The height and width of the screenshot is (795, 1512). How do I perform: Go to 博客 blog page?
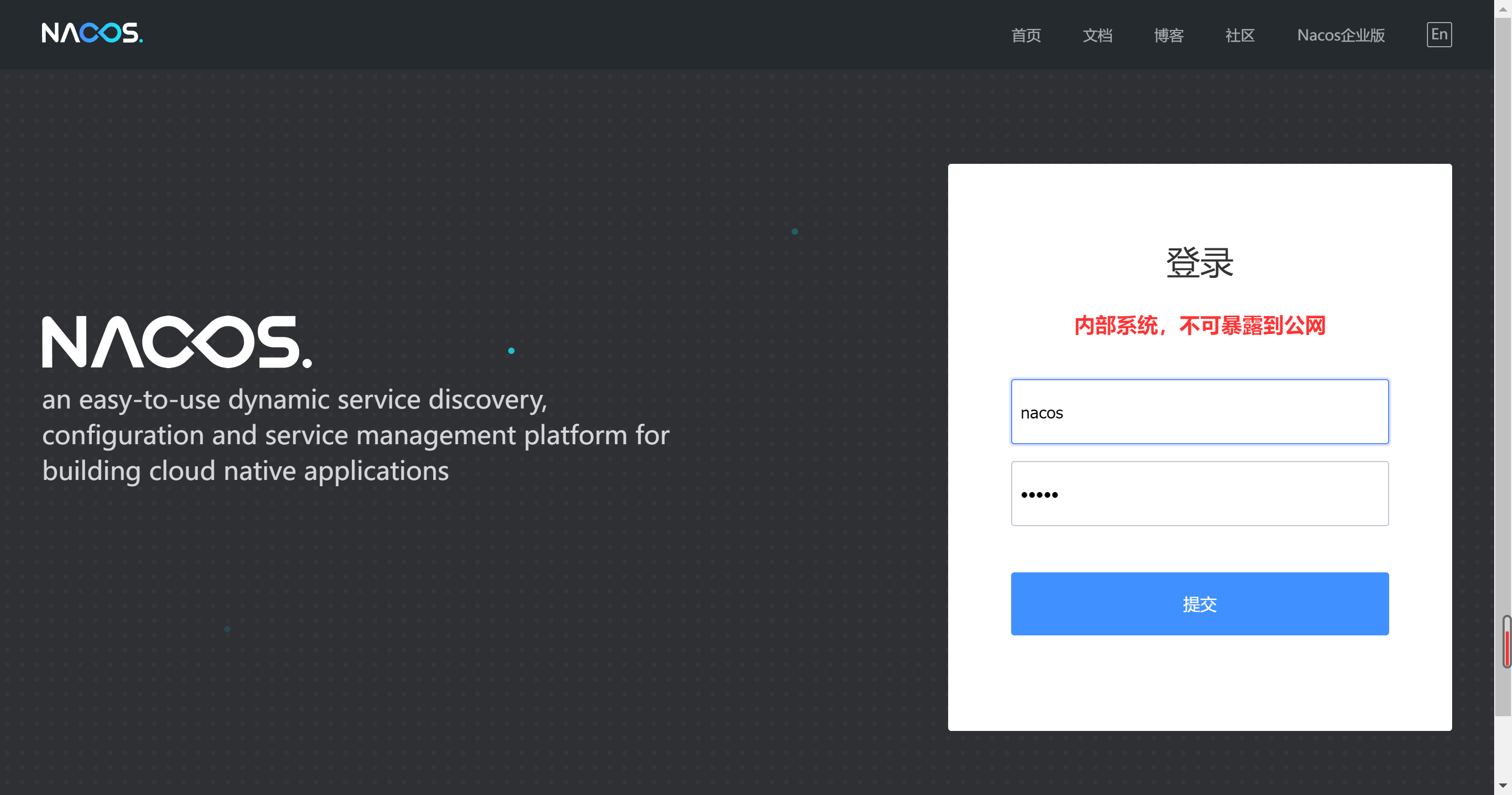coord(1168,35)
